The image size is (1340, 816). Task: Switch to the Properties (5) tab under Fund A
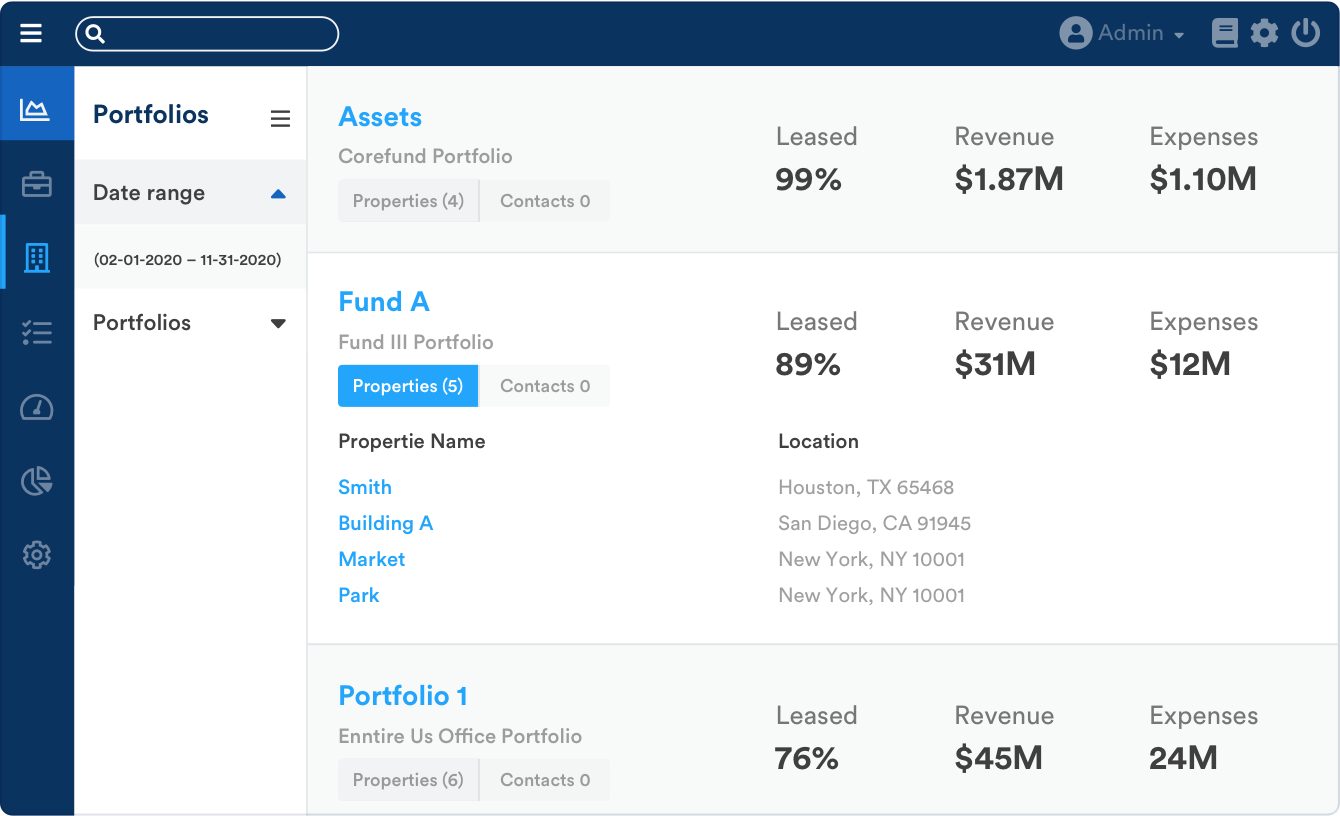click(407, 386)
